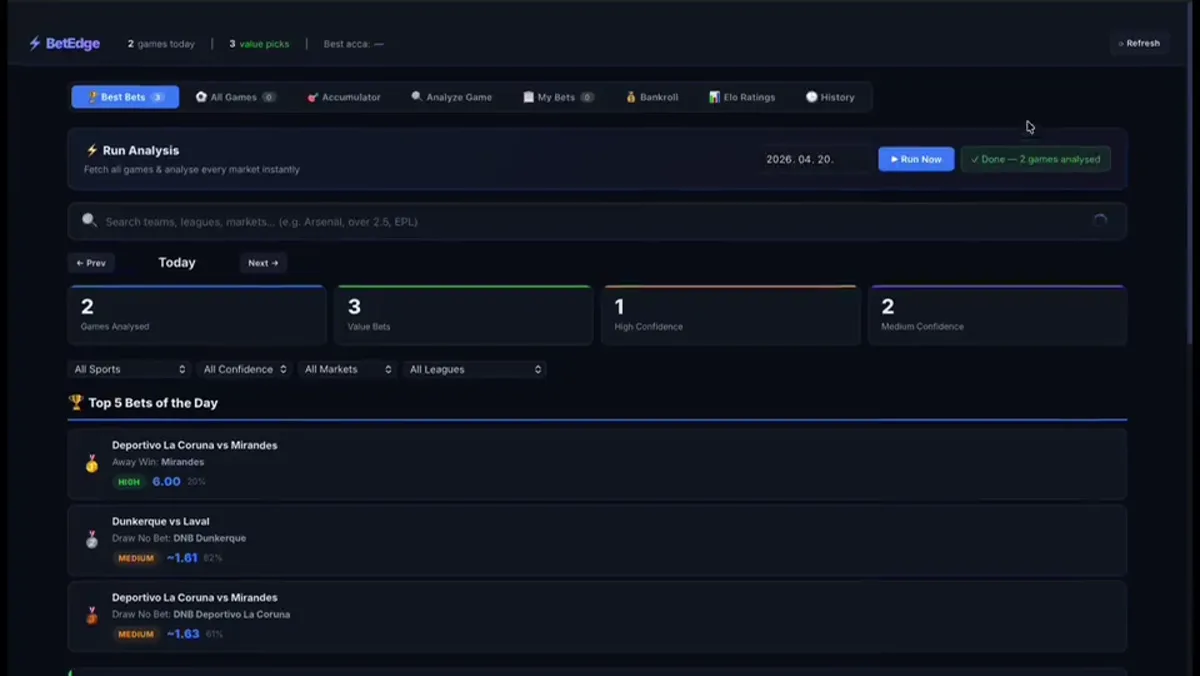The image size is (1200, 676).
Task: Expand the All Sports filter dropdown
Action: pyautogui.click(x=129, y=369)
